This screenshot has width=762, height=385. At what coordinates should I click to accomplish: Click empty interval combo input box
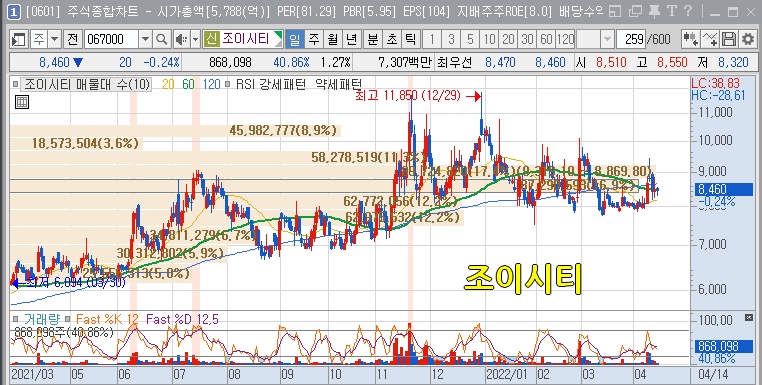click(589, 39)
